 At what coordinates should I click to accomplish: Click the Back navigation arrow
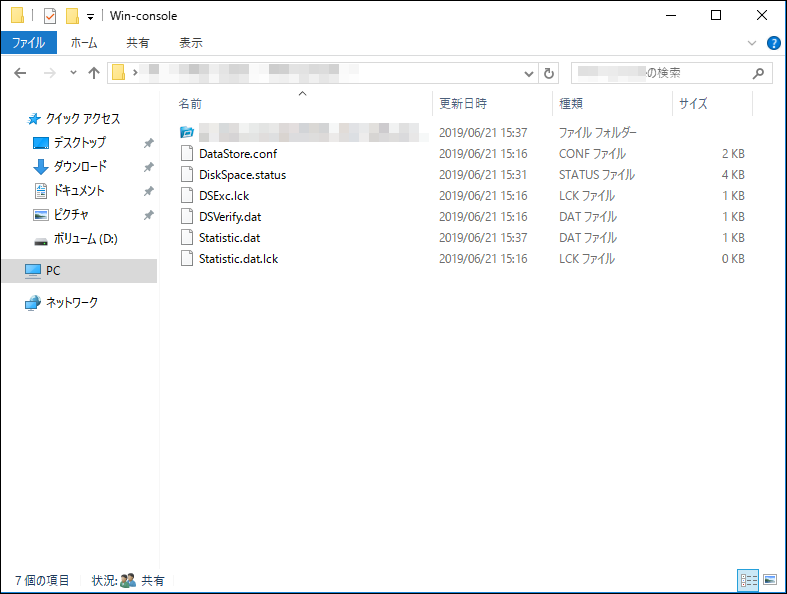pos(20,73)
